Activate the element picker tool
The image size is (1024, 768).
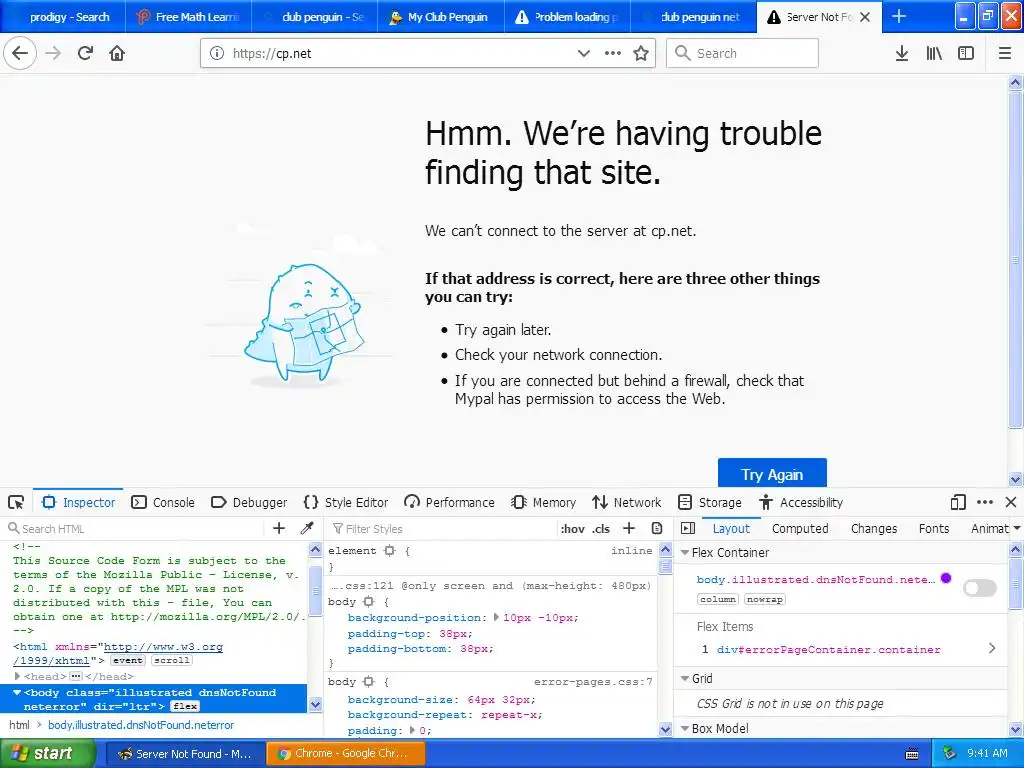point(16,502)
